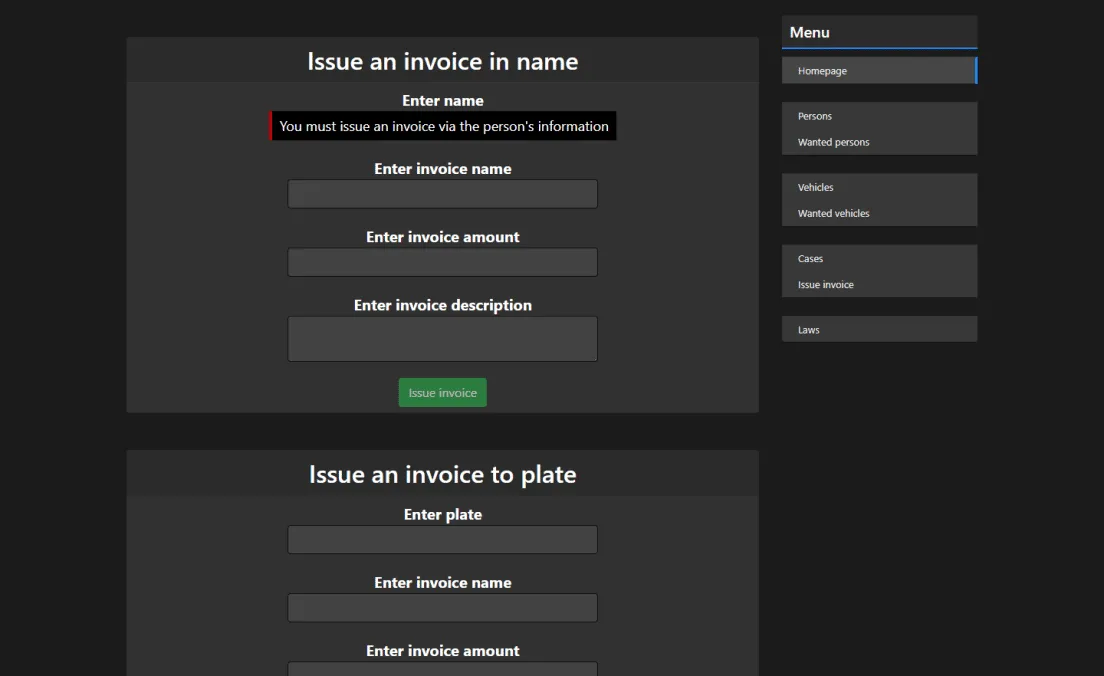Click the "Enter name" label
The image size is (1104, 676).
[x=442, y=101]
